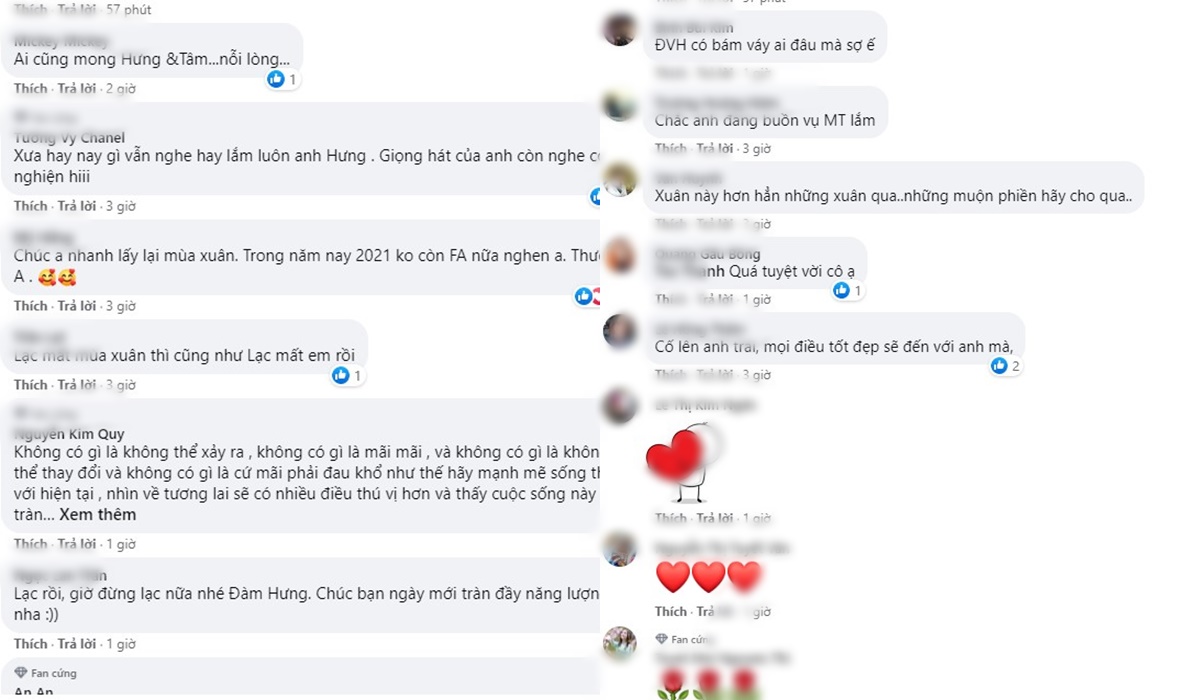Click avatar beside 'Cố lên anh trai' comment
Viewport: 1200px width, 700px height.
coord(620,331)
